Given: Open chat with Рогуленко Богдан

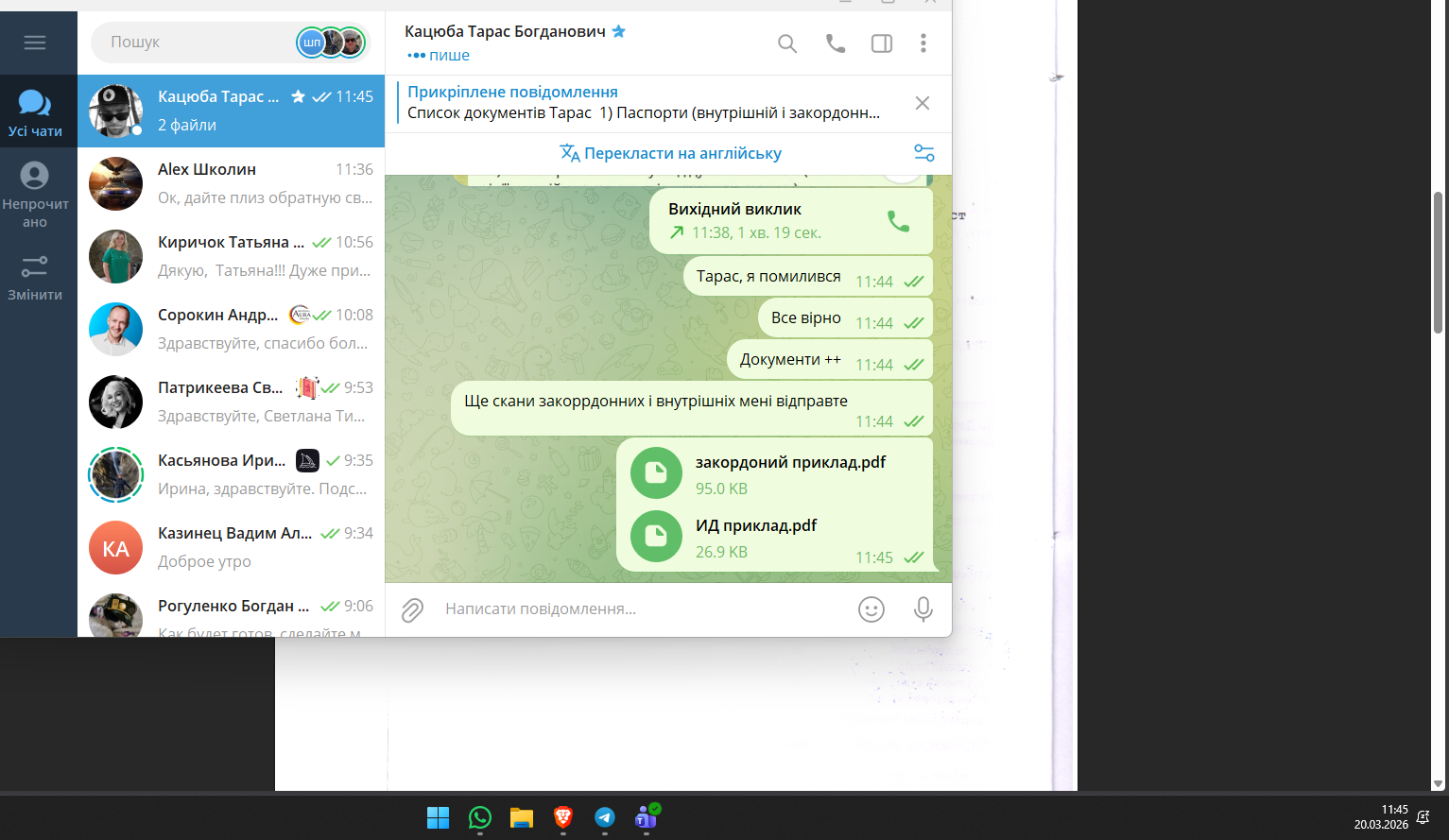Looking at the screenshot, I should pos(232,610).
